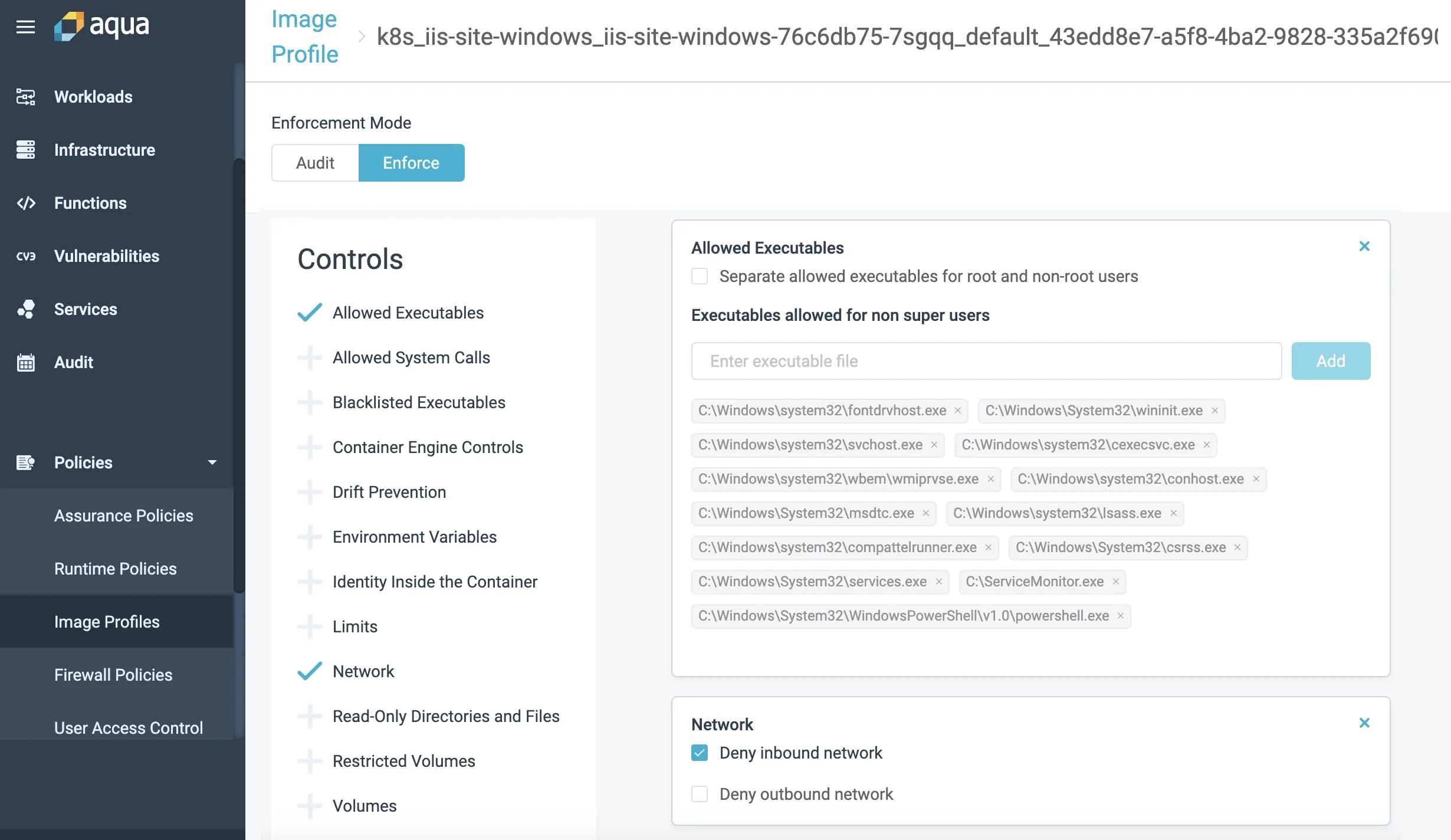The height and width of the screenshot is (840, 1451).
Task: Toggle Deny inbound network checkbox
Action: tap(700, 752)
